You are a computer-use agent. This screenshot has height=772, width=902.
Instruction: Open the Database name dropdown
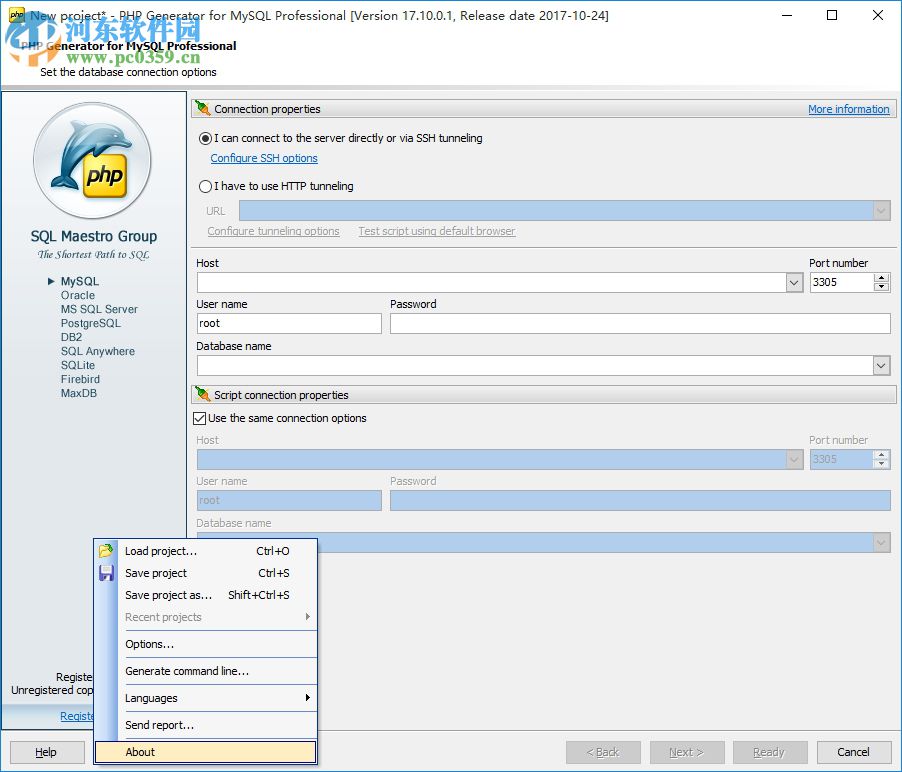tap(881, 365)
